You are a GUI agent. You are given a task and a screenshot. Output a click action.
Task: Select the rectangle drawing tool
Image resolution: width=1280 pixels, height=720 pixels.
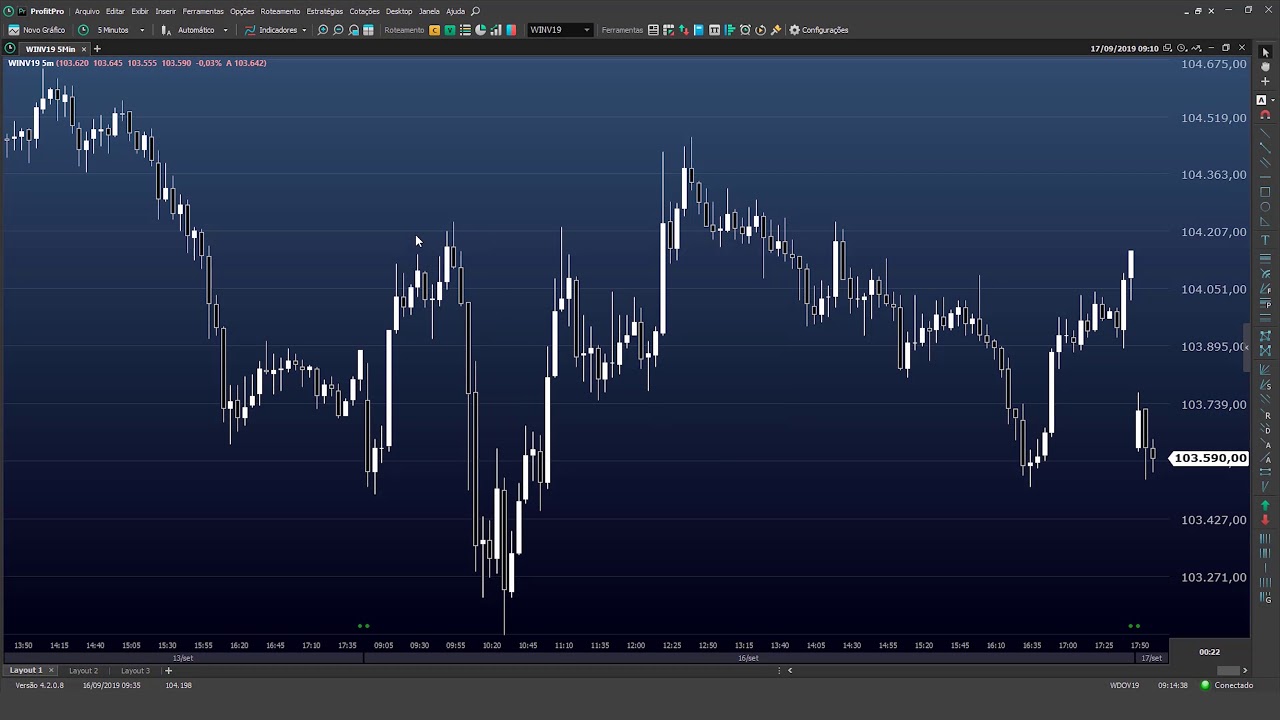point(1265,192)
